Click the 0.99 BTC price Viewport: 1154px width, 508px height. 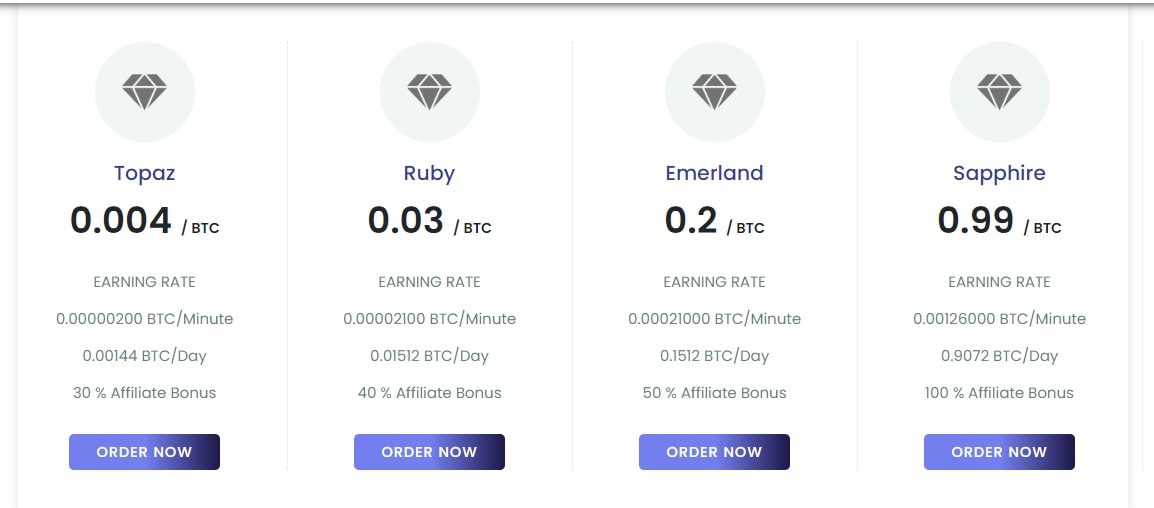tap(976, 220)
